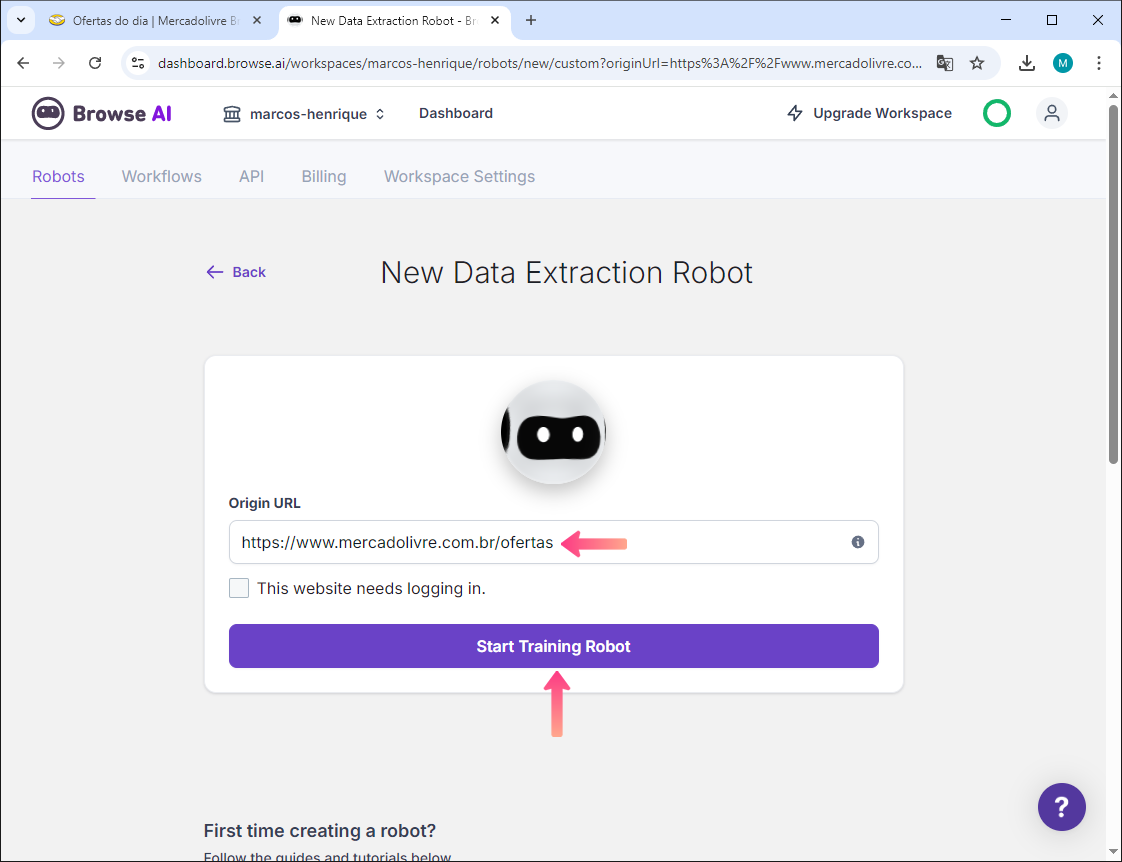Close the New Data Extraction Robot tab
The image size is (1122, 862).
[x=495, y=21]
